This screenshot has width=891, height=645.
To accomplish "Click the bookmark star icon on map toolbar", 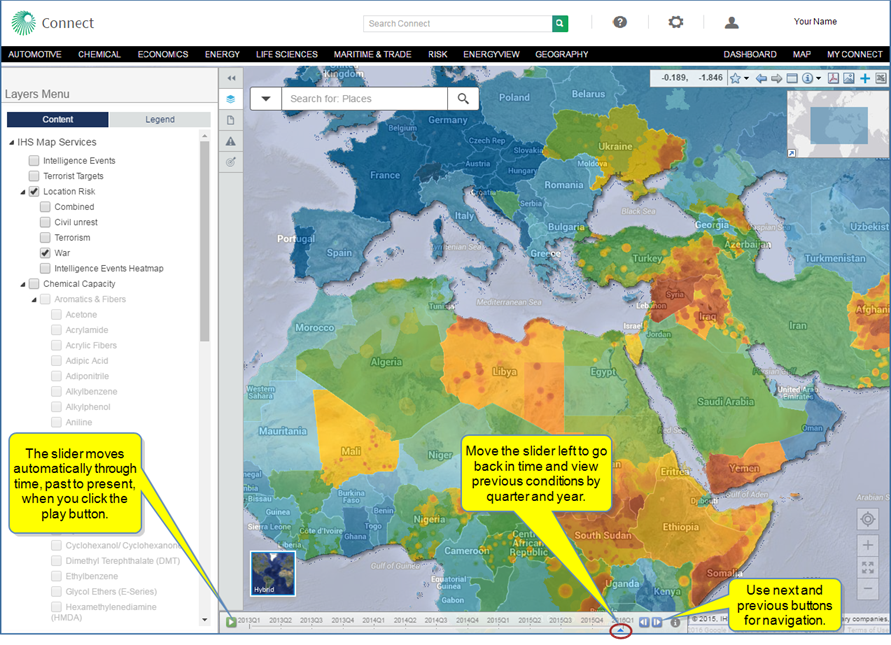I will (x=735, y=78).
